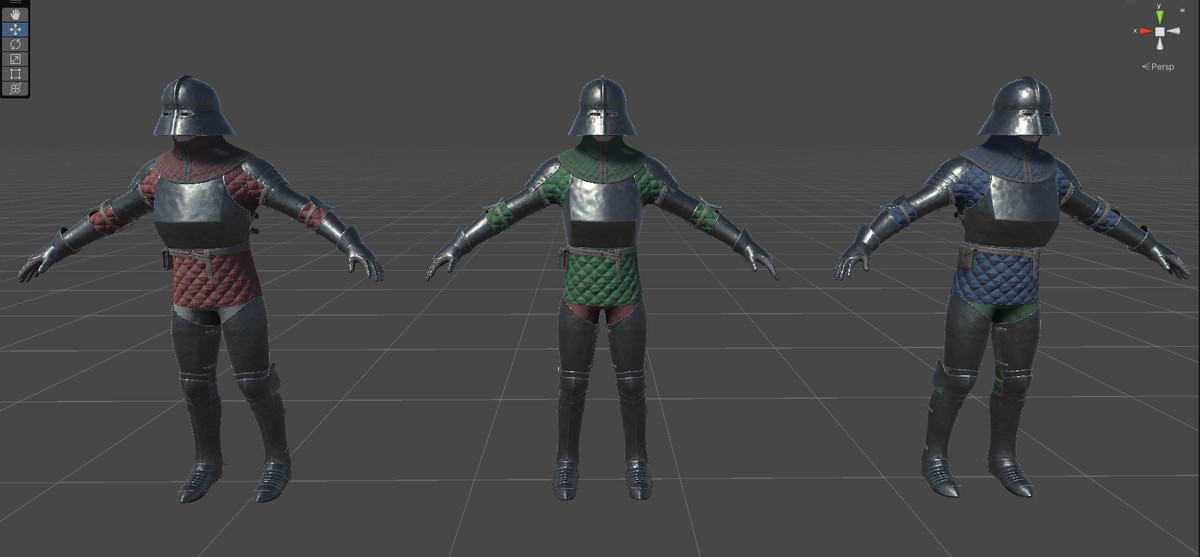The image size is (1200, 557).
Task: Toggle Persp projection mode label
Action: click(1157, 67)
